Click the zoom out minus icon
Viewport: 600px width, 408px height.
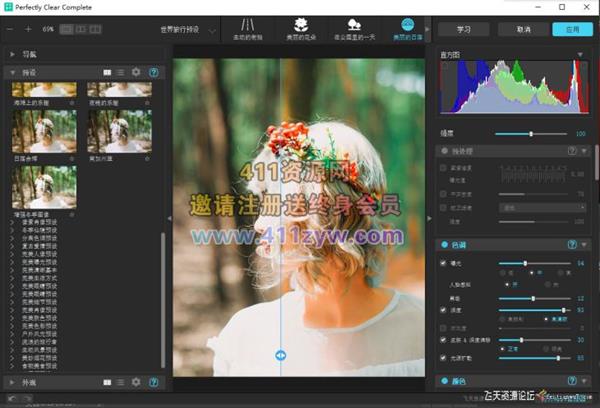point(12,30)
